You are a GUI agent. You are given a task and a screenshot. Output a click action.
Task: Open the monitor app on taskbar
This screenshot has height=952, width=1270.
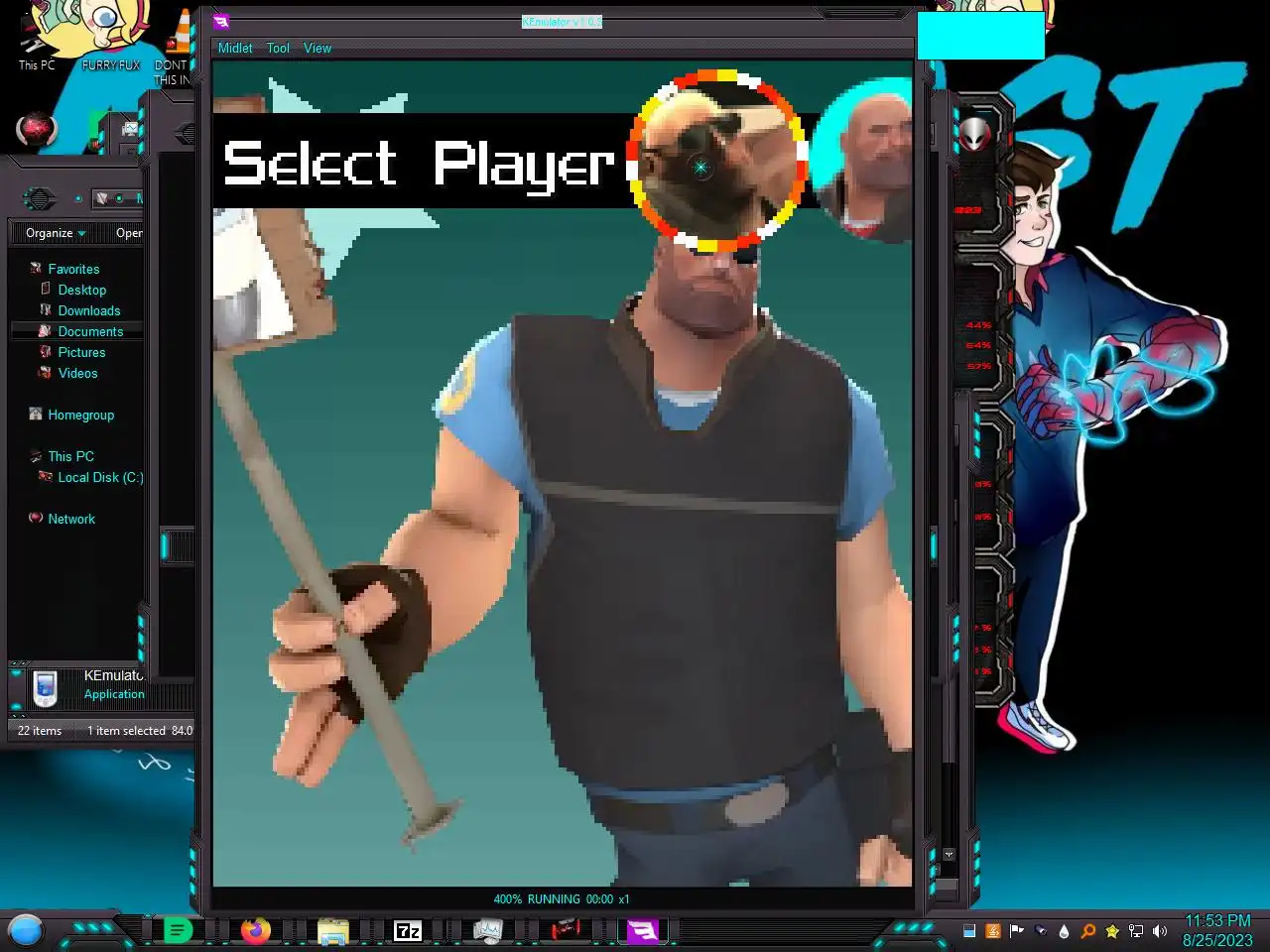tap(487, 930)
